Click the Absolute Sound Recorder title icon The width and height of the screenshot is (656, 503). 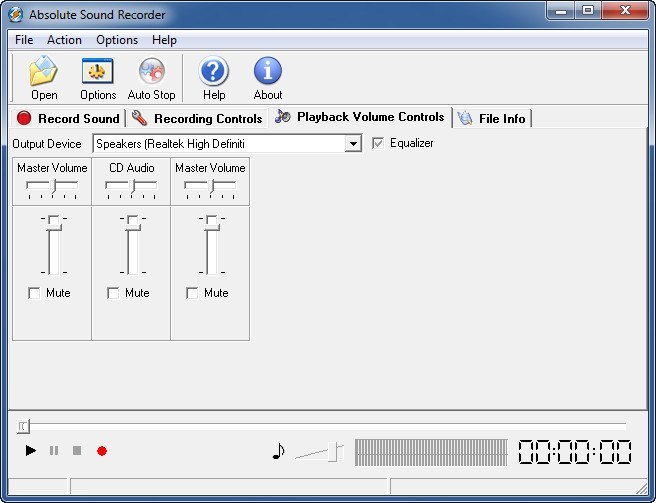click(x=15, y=14)
